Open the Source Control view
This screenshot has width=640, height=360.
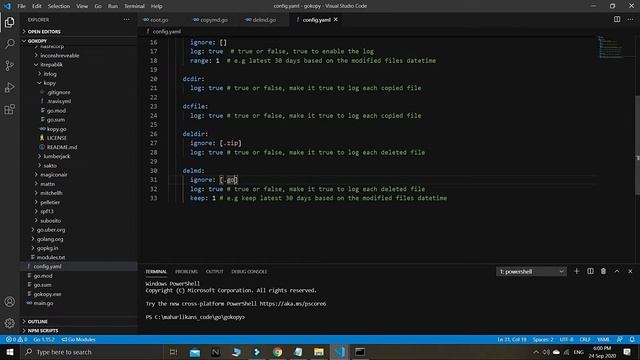coord(9,65)
